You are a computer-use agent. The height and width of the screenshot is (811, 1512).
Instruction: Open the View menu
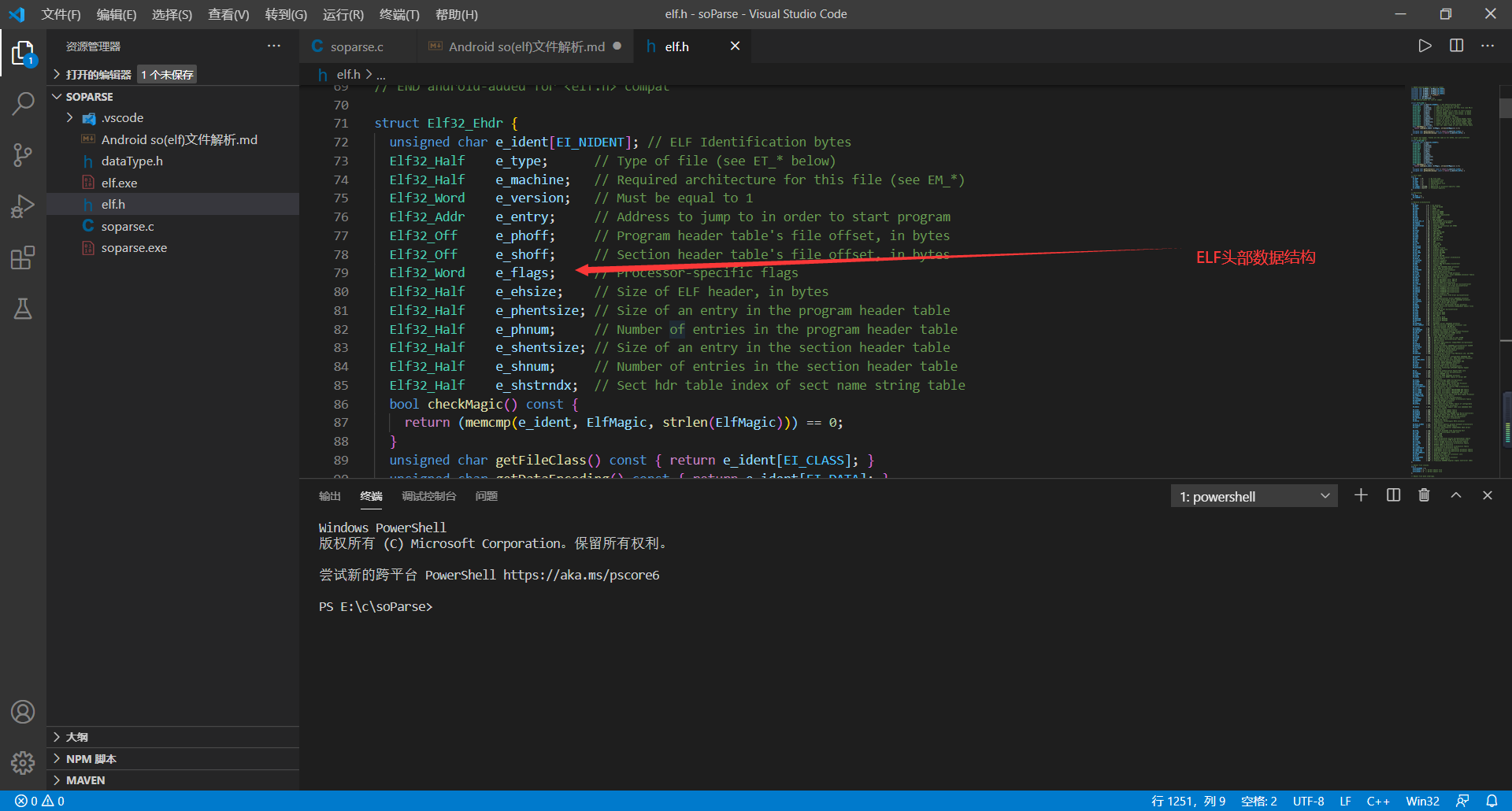click(x=228, y=14)
